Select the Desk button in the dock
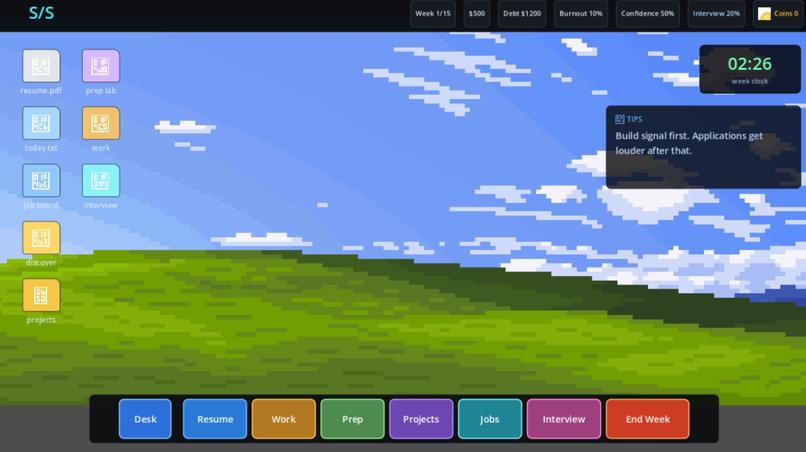Screen dimensions: 806x452 tap(145, 419)
